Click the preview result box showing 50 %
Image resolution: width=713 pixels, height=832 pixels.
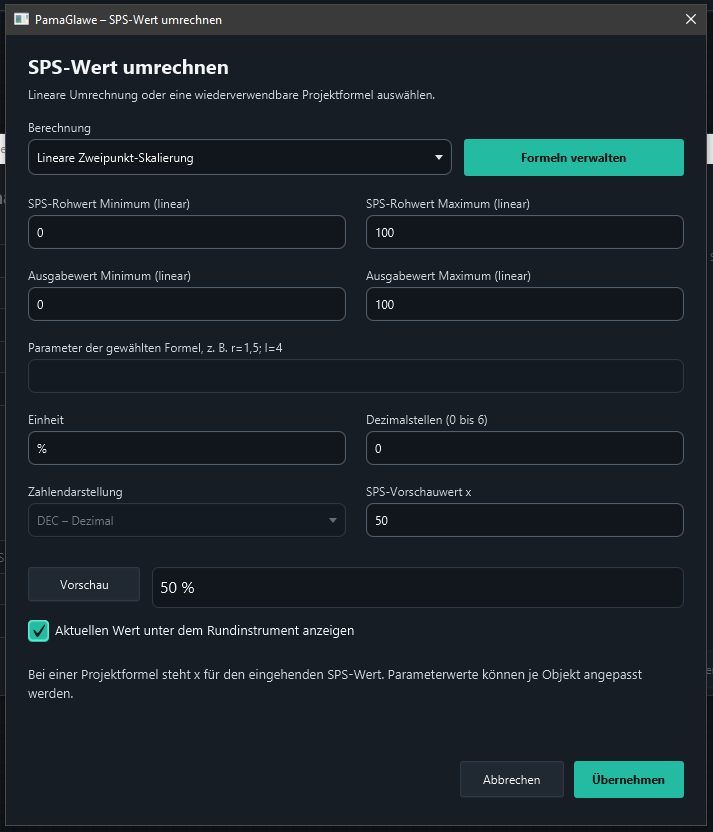tap(418, 587)
